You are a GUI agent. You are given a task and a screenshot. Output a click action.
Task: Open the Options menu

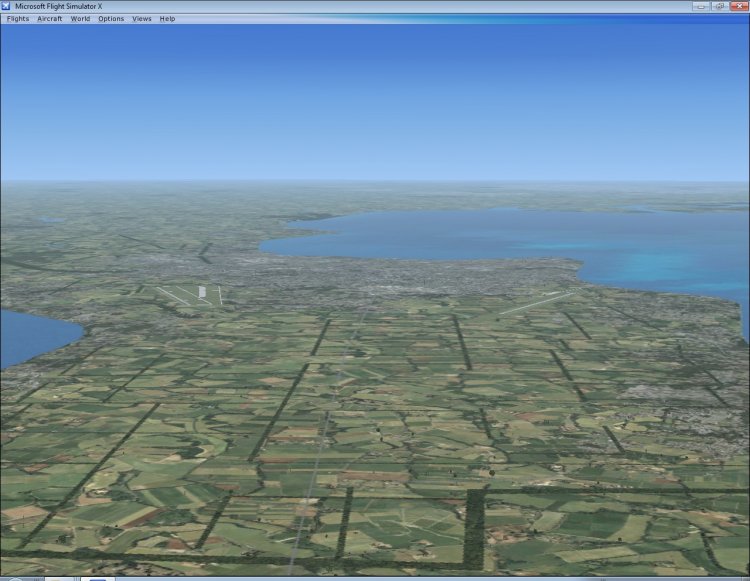[111, 19]
